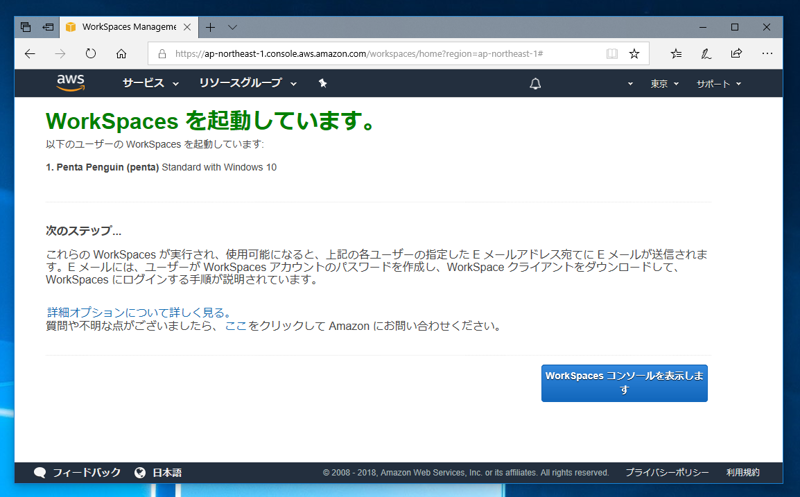
Task: Close the WorkSpaces Management tab
Action: point(187,27)
